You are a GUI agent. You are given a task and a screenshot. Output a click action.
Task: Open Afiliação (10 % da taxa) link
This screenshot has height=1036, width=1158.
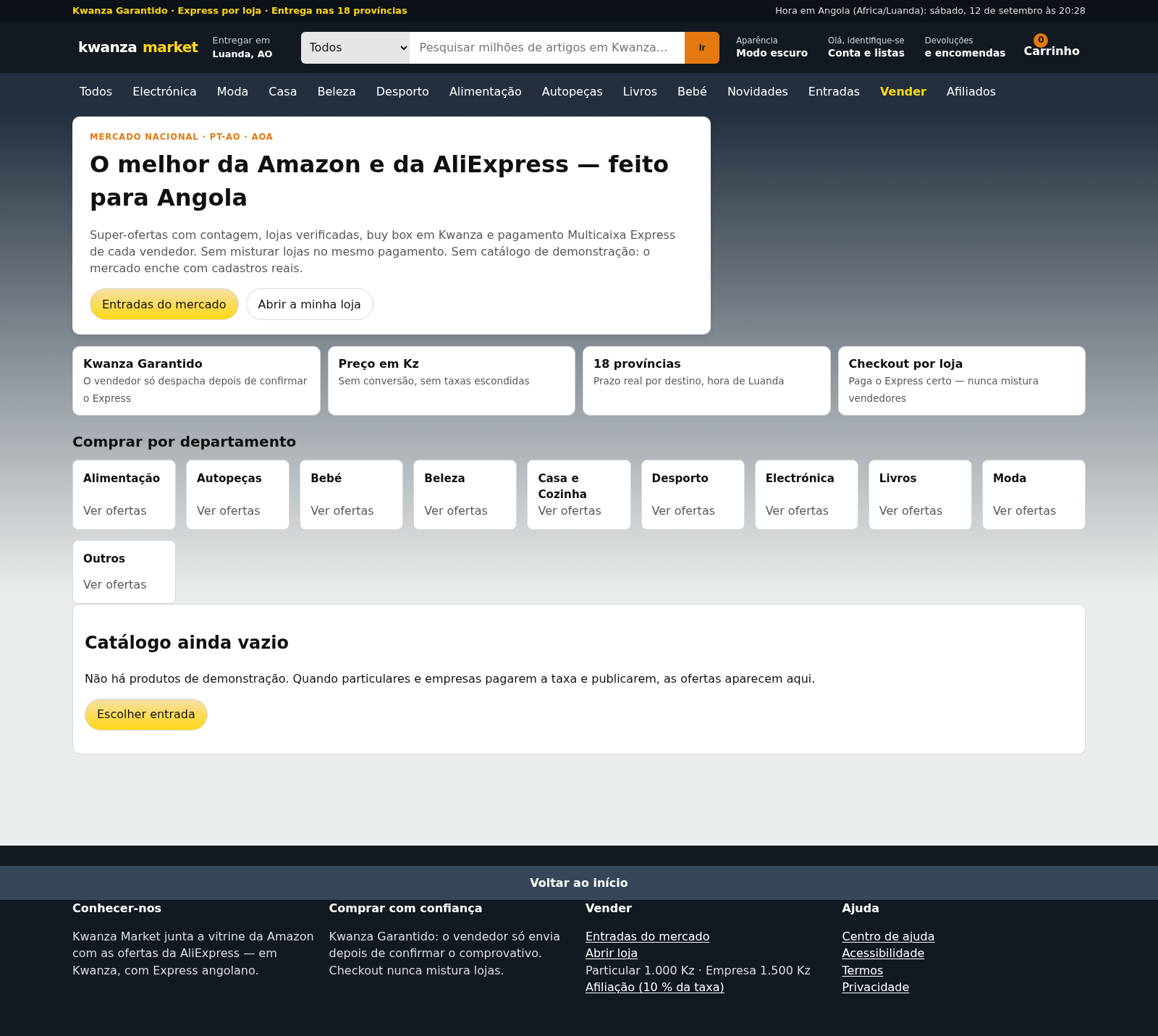click(x=655, y=987)
